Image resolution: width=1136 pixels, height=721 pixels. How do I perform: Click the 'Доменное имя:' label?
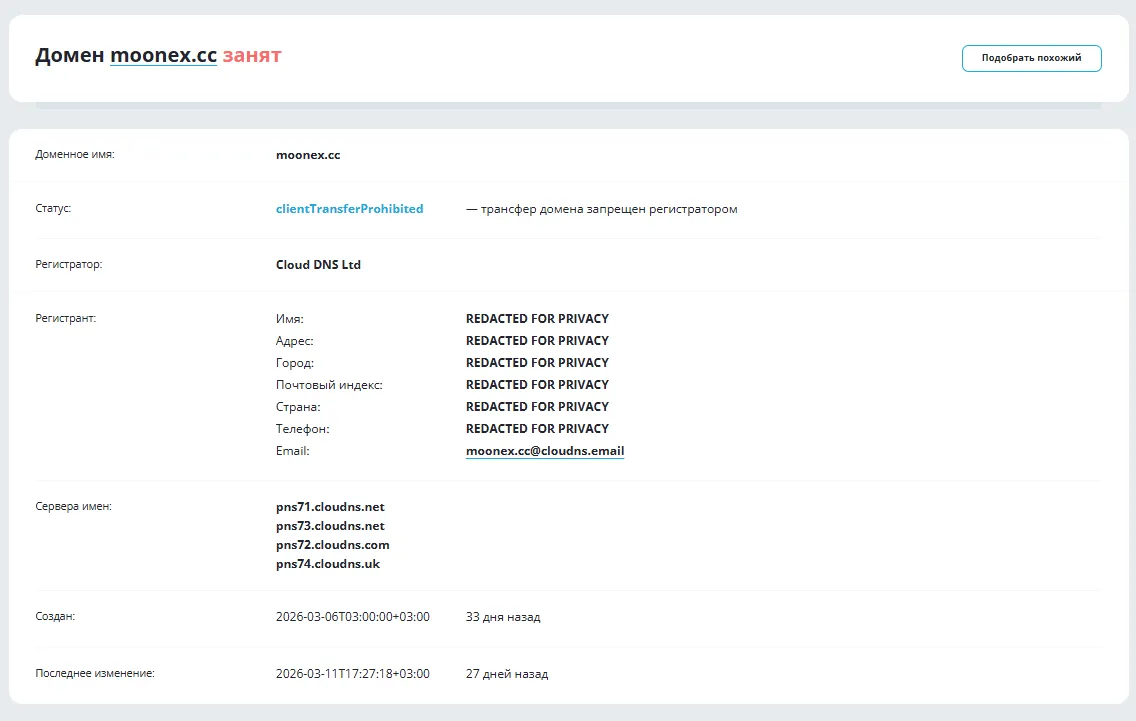coord(75,154)
